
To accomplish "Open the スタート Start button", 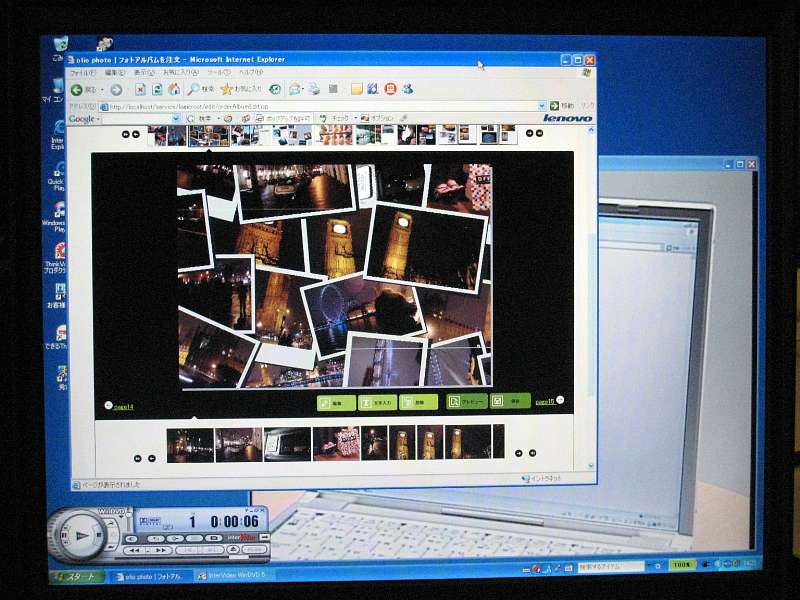I will (77, 577).
